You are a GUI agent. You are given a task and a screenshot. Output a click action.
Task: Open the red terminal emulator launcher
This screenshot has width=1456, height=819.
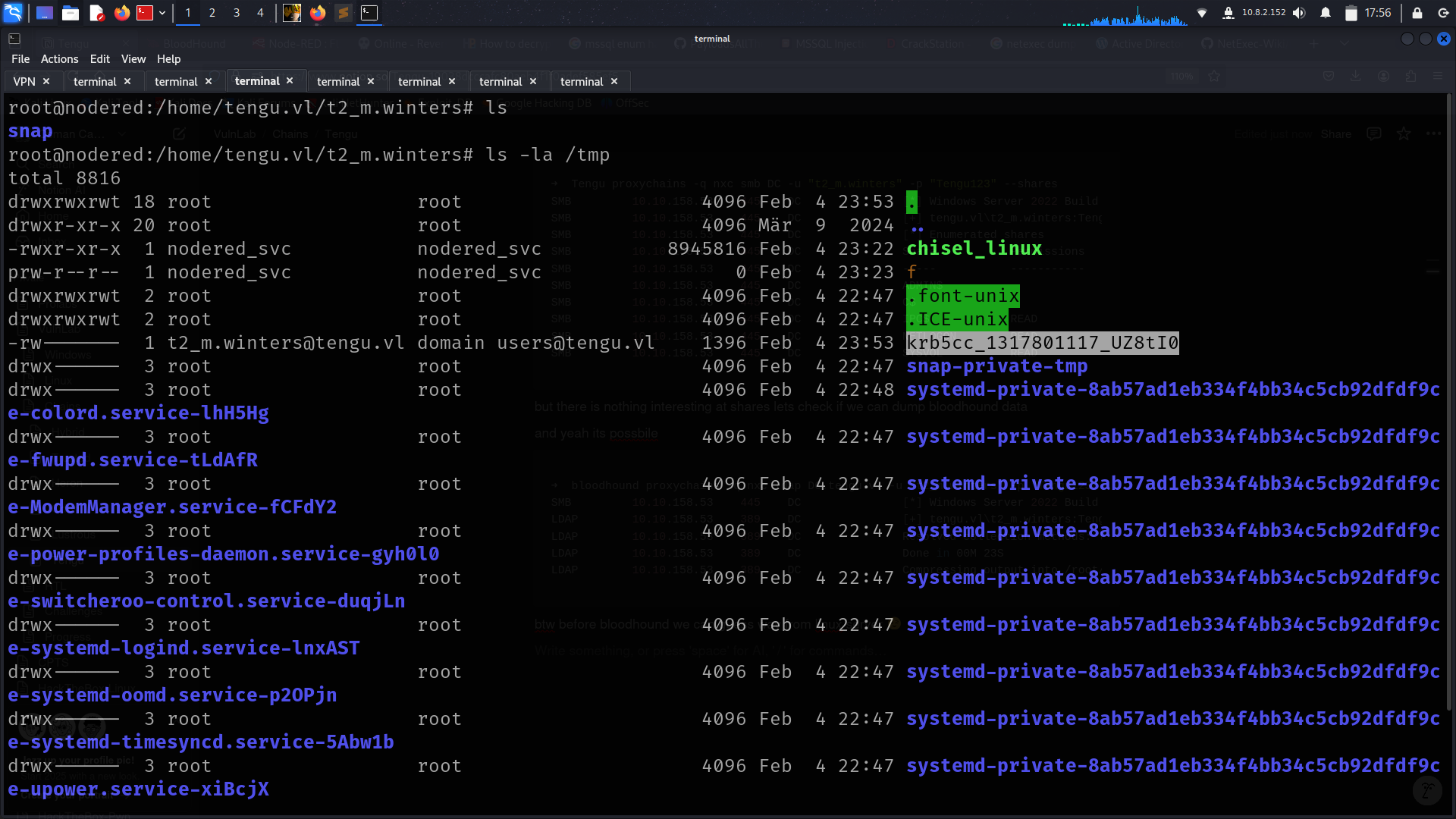[145, 13]
